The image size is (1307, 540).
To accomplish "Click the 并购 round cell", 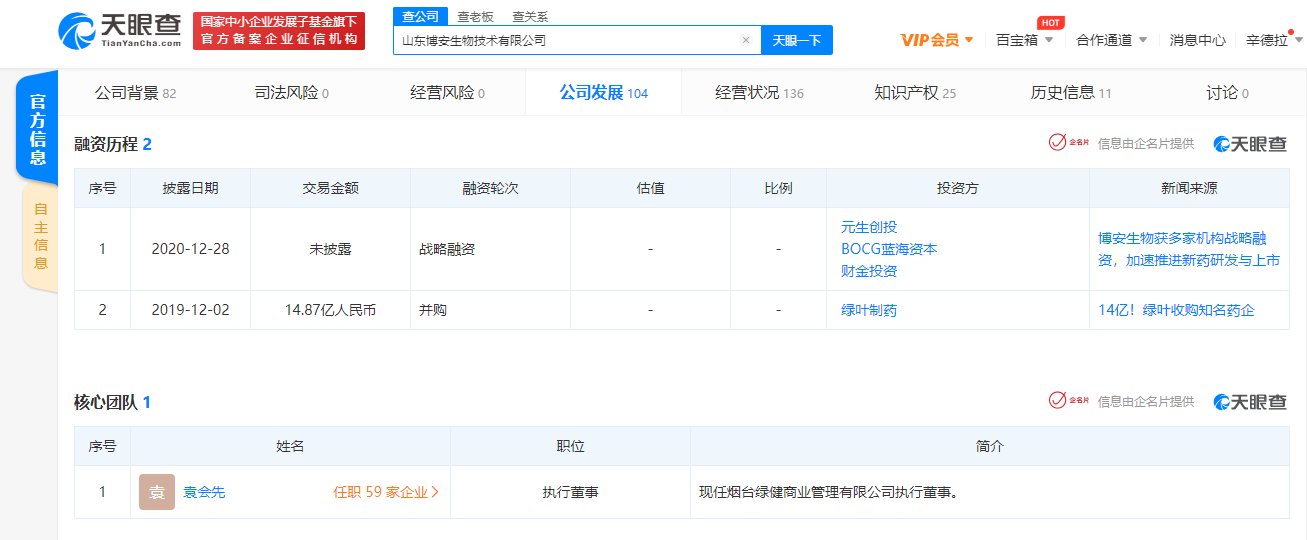I will (491, 310).
